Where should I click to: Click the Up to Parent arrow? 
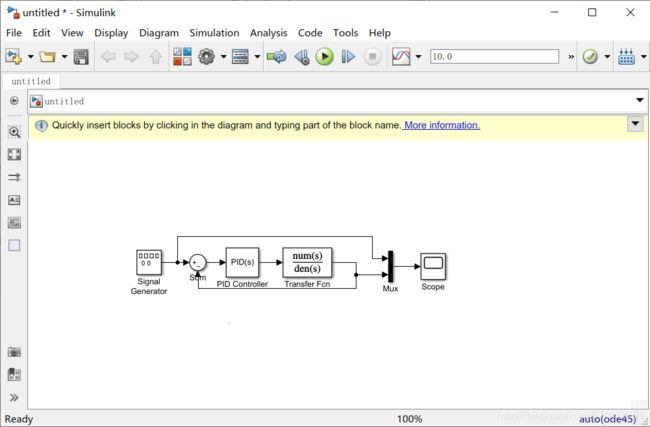pos(155,56)
